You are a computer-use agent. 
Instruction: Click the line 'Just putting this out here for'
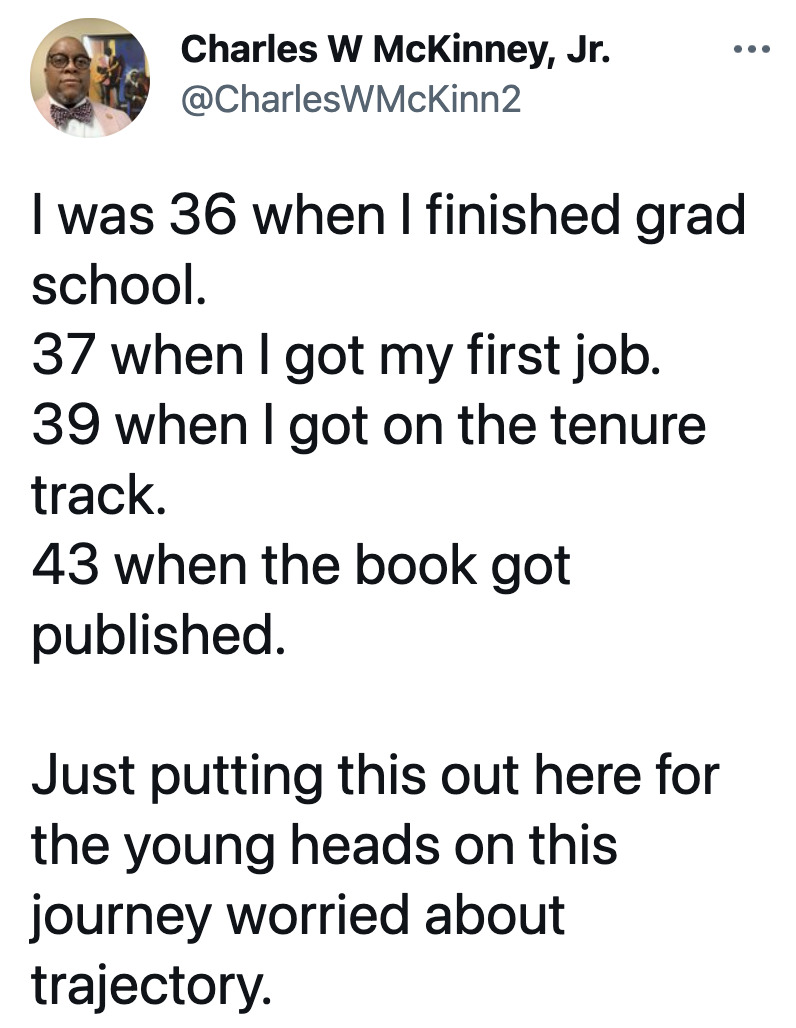(375, 777)
